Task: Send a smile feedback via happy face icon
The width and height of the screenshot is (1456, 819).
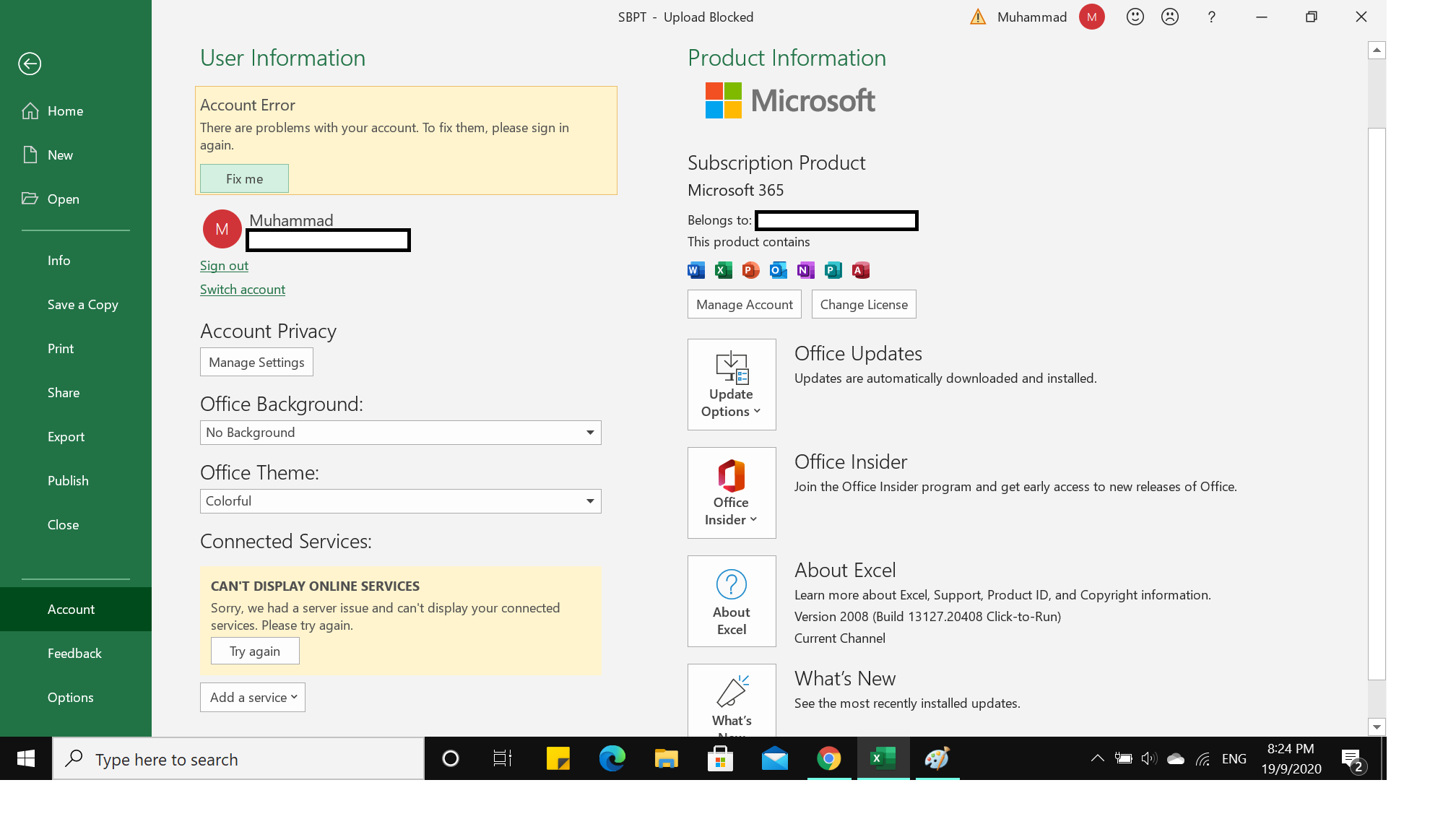Action: coord(1135,17)
